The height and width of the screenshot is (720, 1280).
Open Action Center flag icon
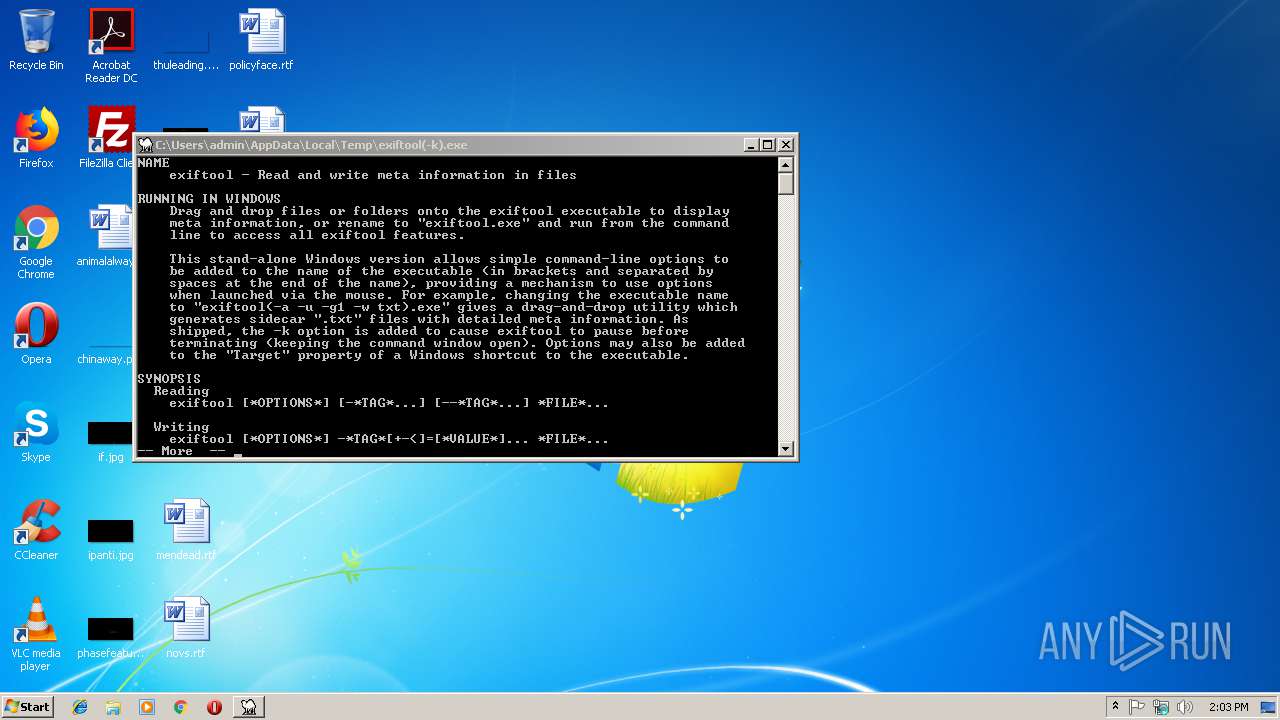tap(1137, 707)
